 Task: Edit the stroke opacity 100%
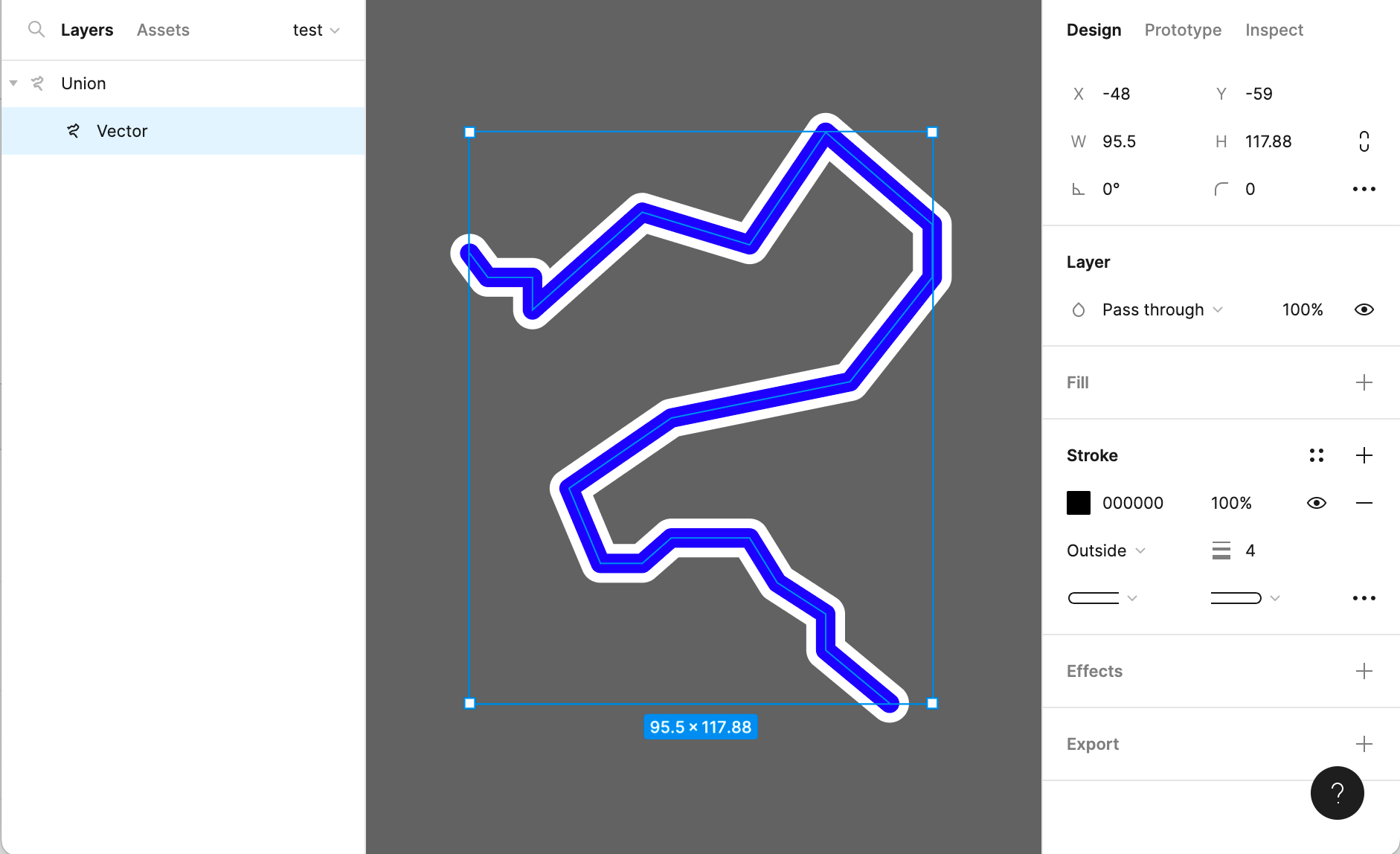click(1231, 503)
